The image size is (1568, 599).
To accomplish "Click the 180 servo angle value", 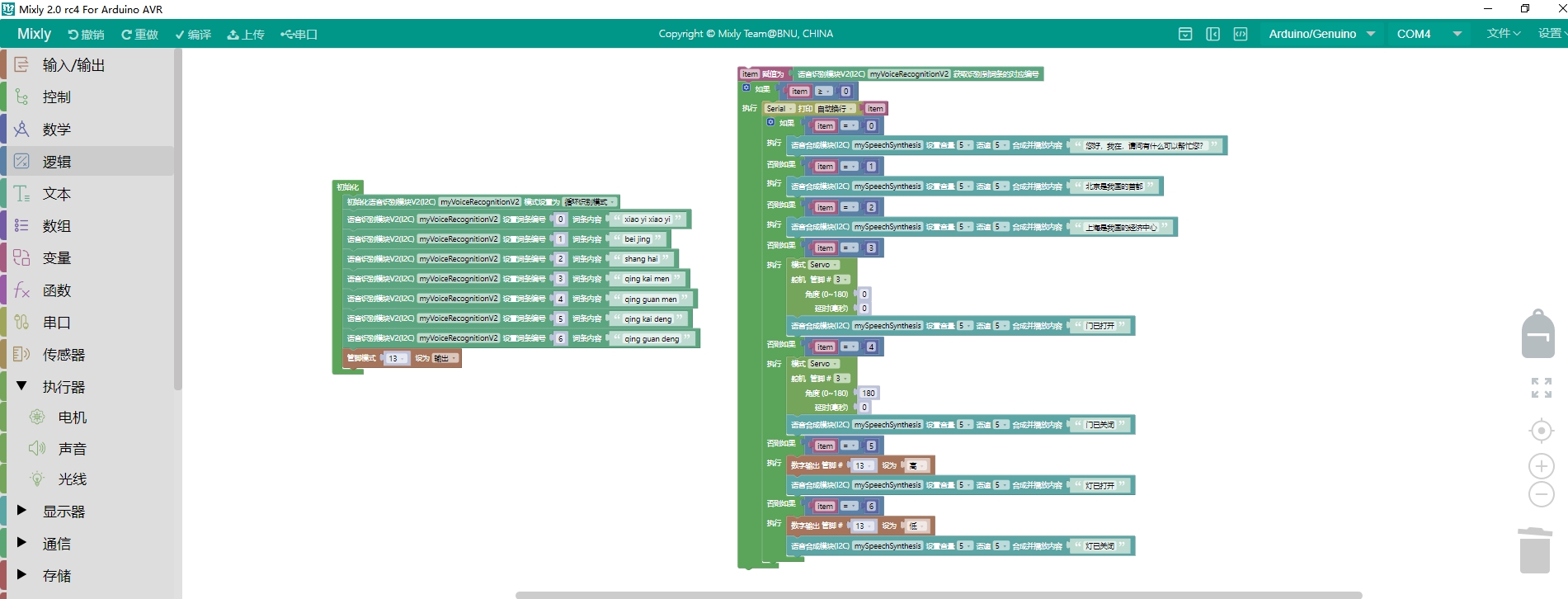I will pos(869,394).
